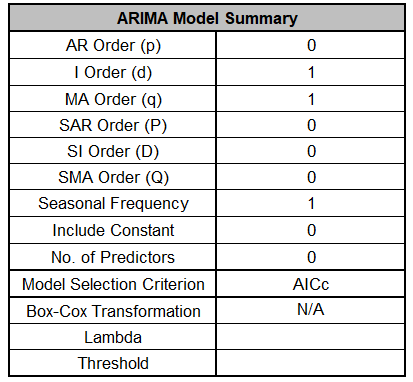Click the Seasonal Frequency value cell

point(311,203)
